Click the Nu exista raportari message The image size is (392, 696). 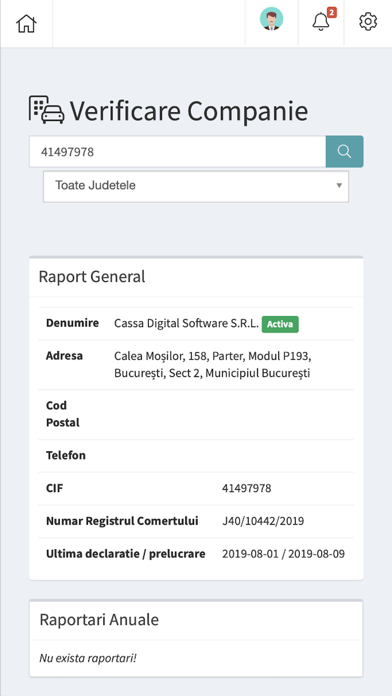pos(88,658)
